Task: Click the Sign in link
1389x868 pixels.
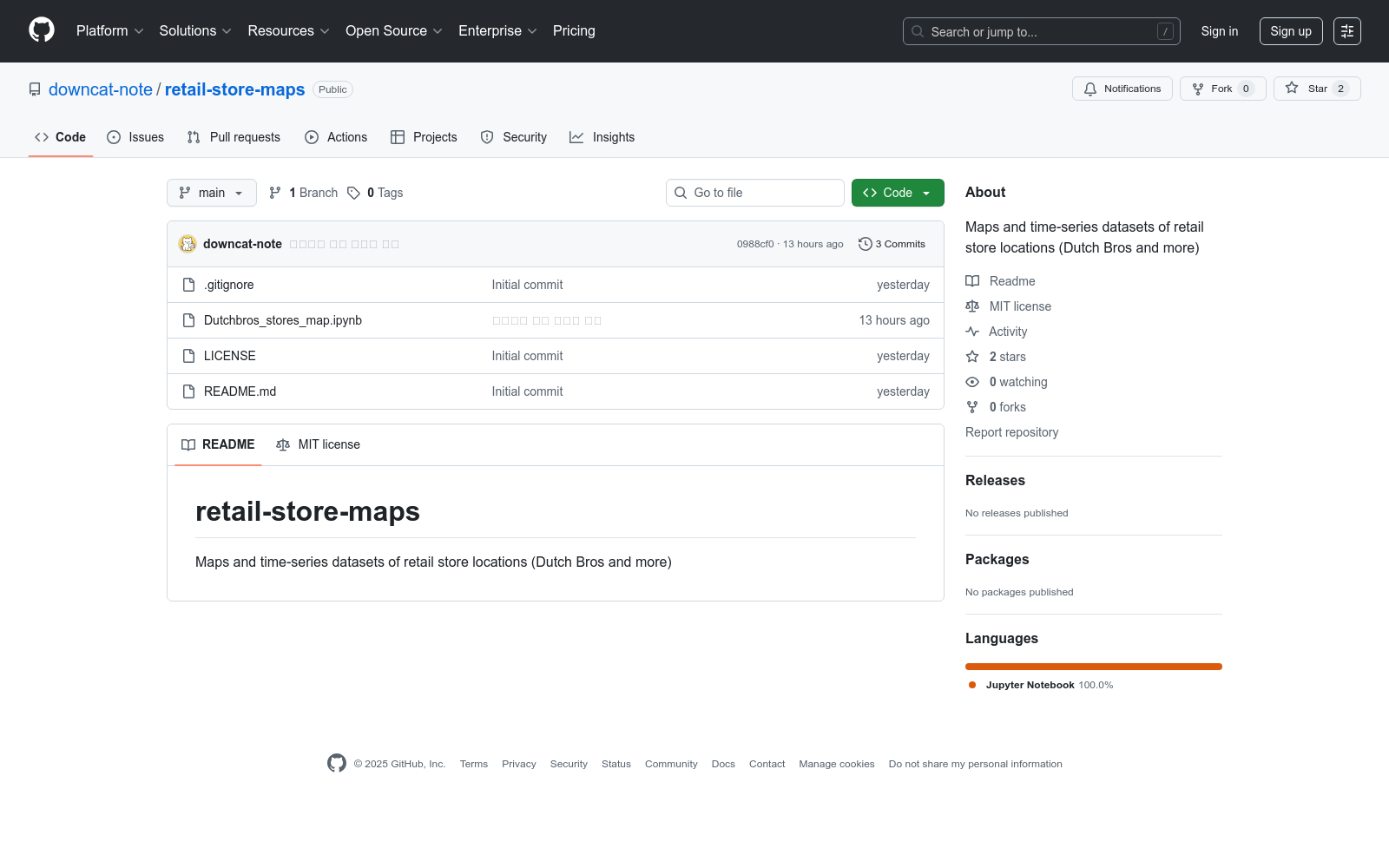Action: pos(1220,31)
